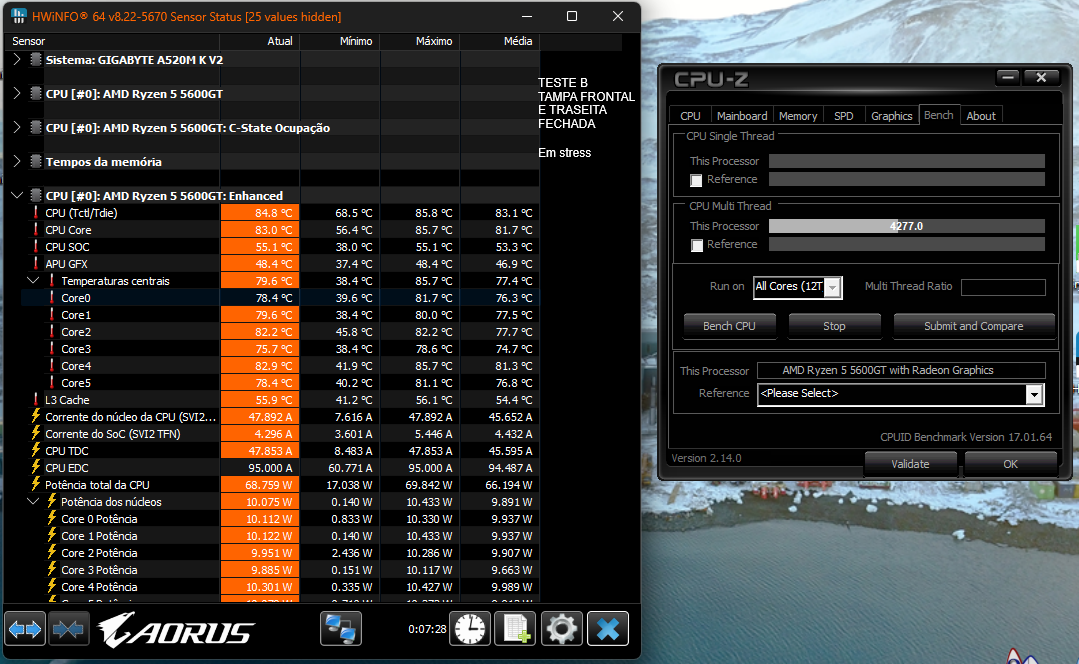Click the thermometer icon beside L3 Cache
The width and height of the screenshot is (1079, 664).
[x=36, y=400]
